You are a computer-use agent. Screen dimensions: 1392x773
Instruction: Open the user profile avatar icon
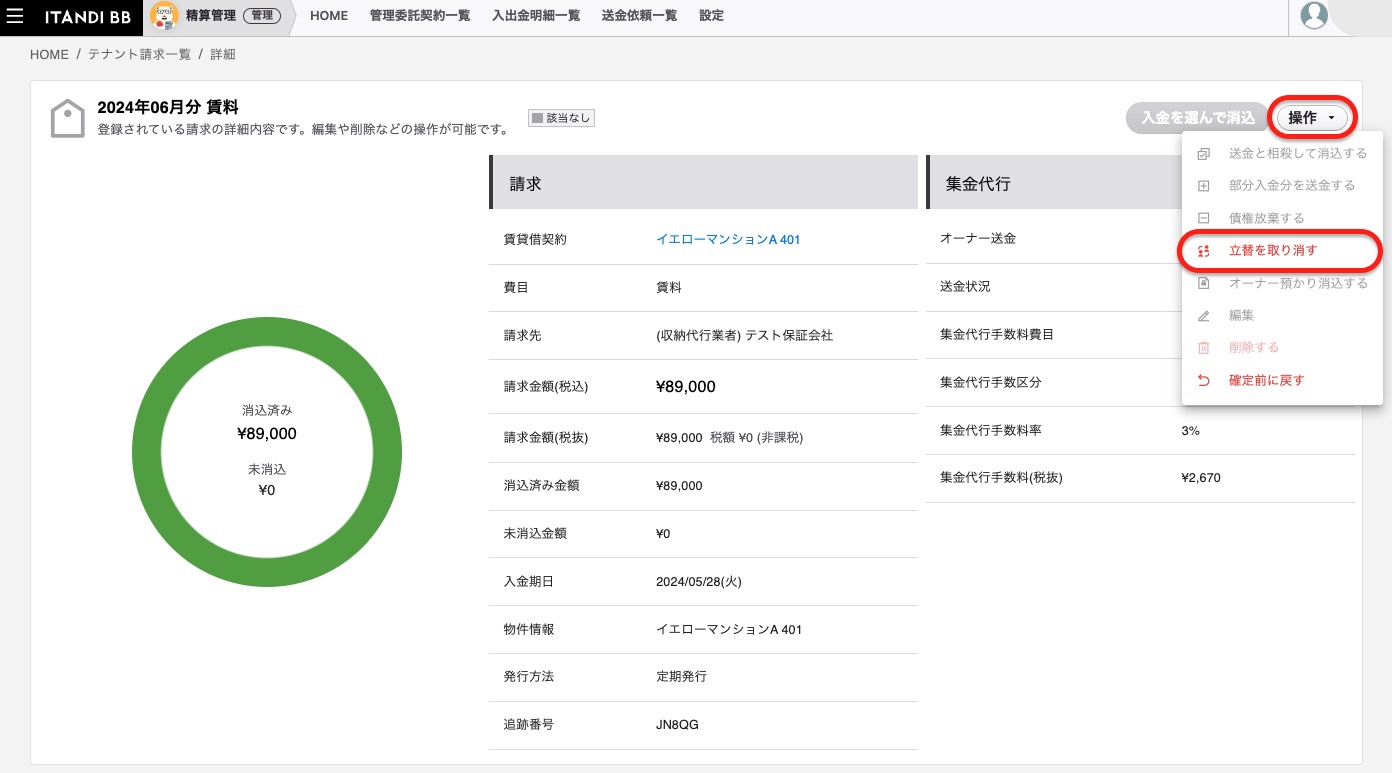pos(1314,16)
